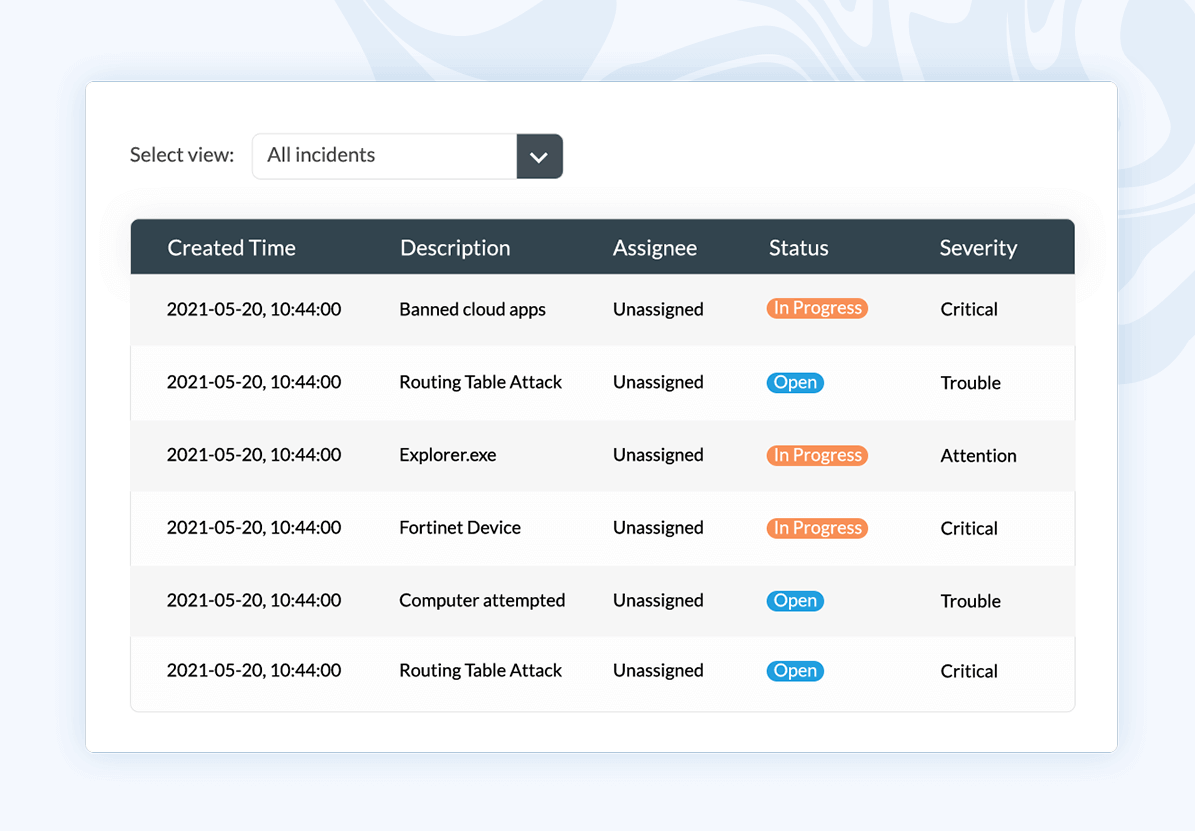The width and height of the screenshot is (1195, 831).
Task: Click In Progress badge for Banned cloud apps
Action: tap(817, 308)
